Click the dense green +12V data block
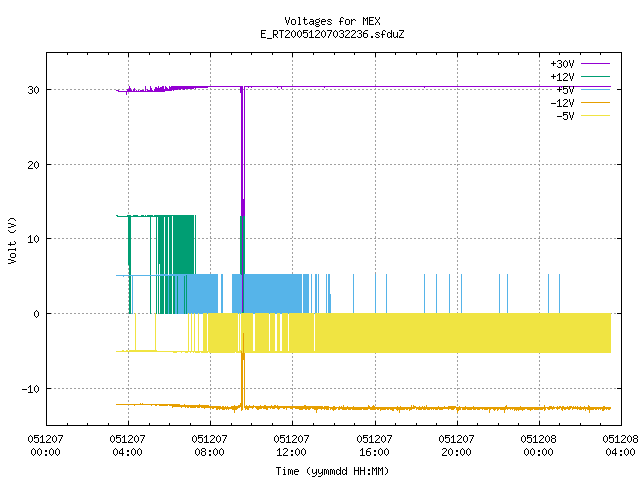Viewport: 640px width, 480px height. pyautogui.click(x=184, y=245)
